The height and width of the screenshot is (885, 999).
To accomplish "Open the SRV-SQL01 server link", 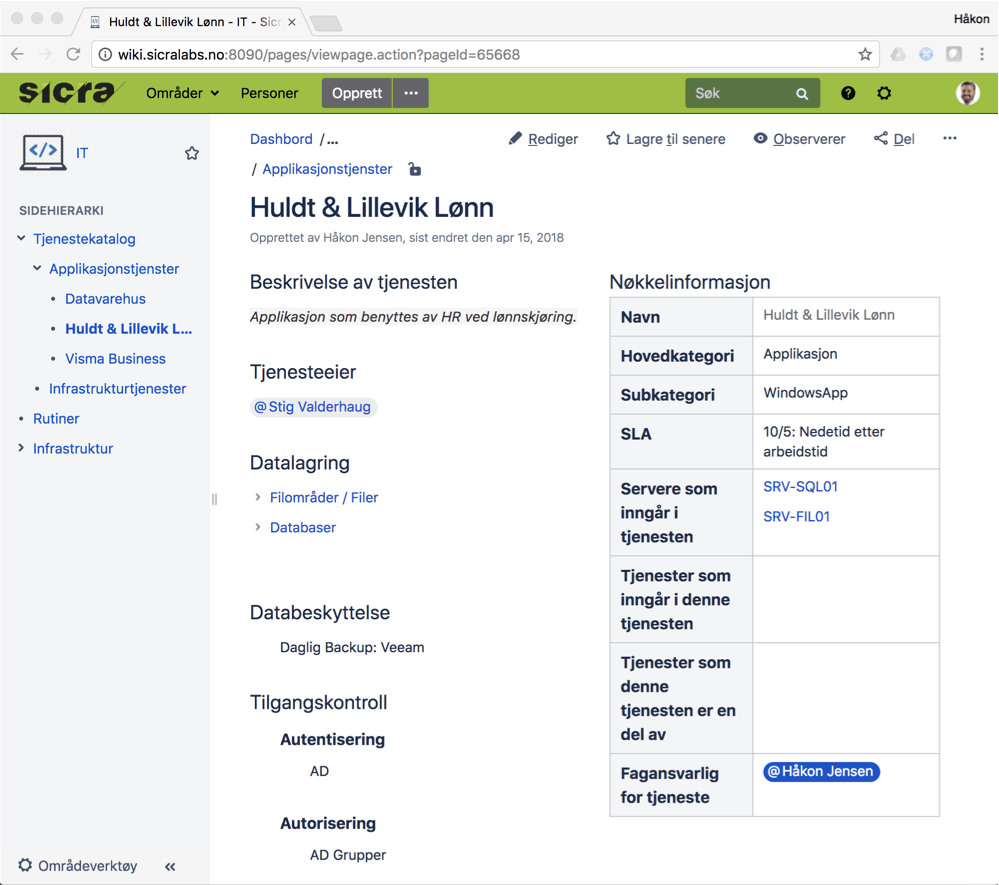I will (x=800, y=487).
